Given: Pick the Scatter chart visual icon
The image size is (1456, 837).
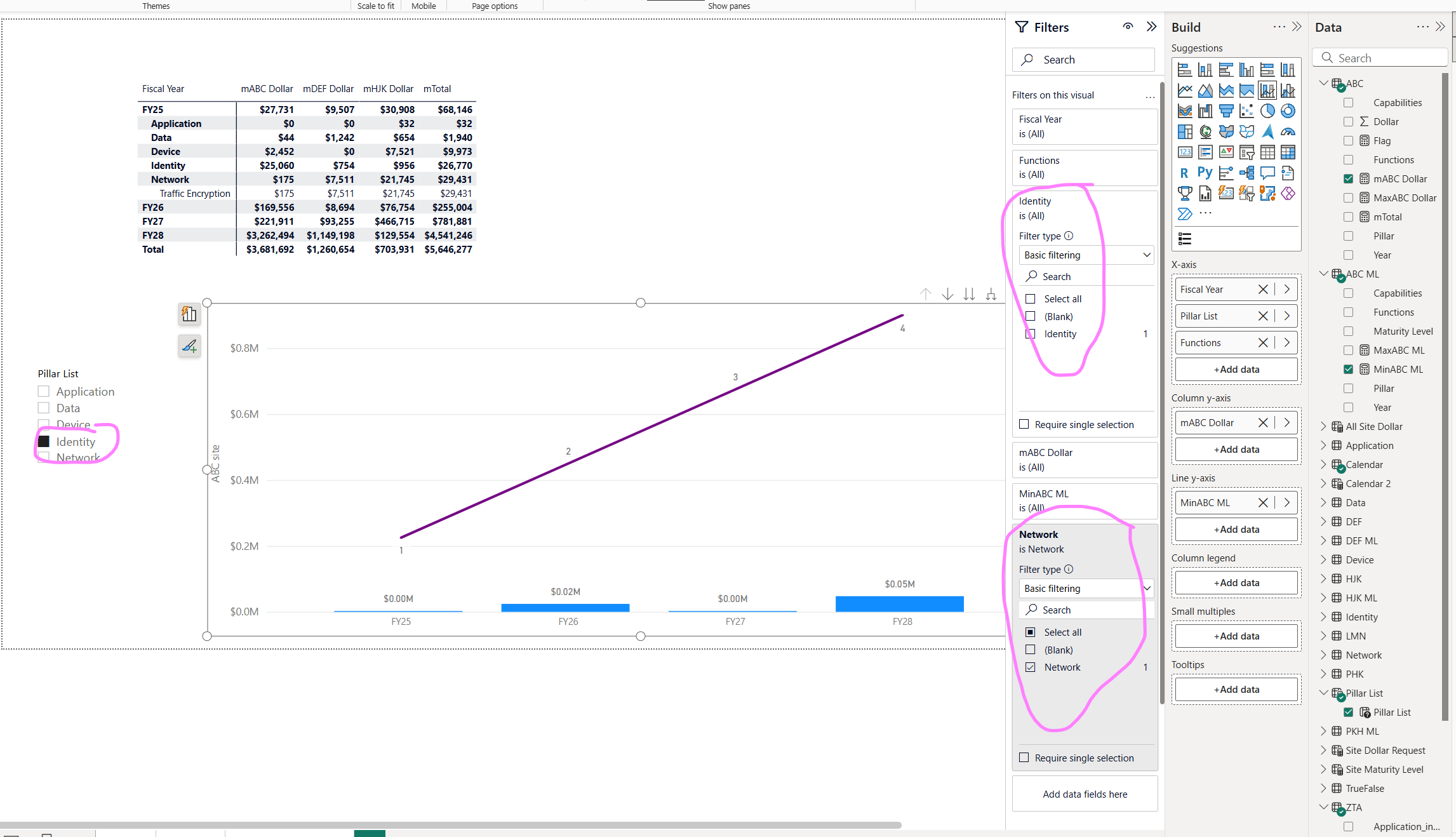Looking at the screenshot, I should [1246, 111].
